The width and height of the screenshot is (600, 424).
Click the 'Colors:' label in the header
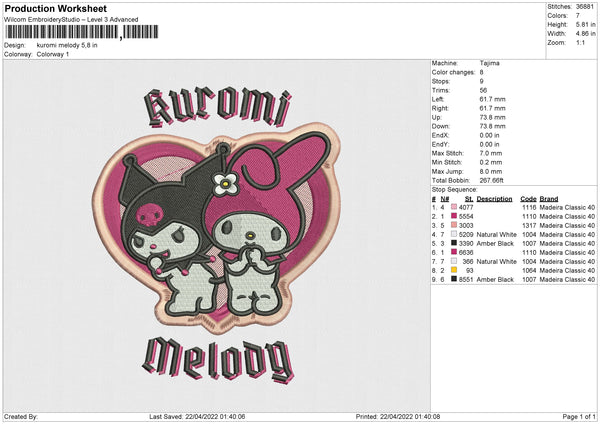558,16
